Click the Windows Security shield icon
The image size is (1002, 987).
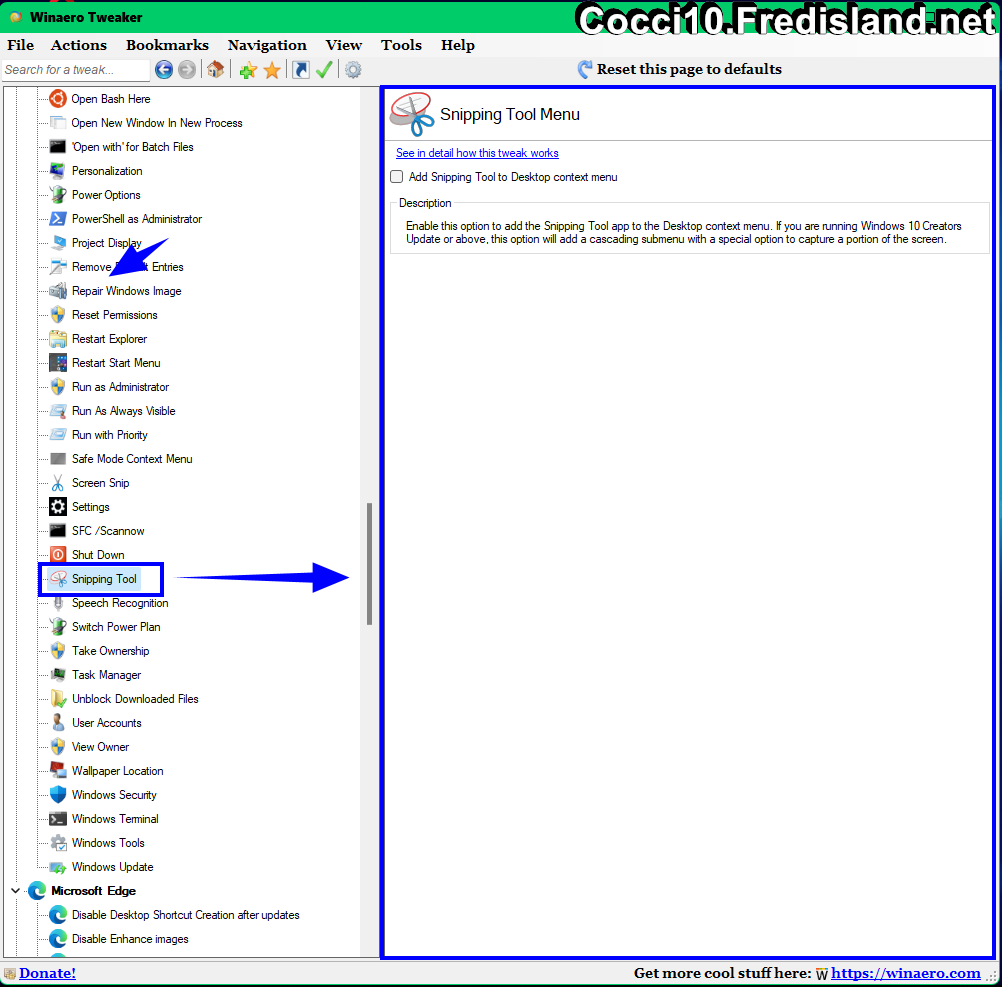click(58, 795)
